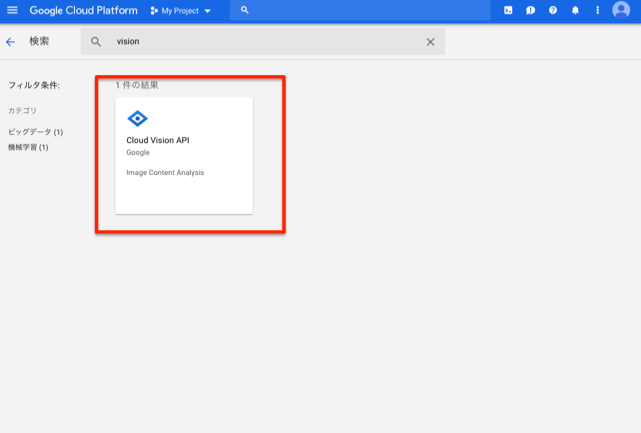The height and width of the screenshot is (433, 641).
Task: Open the help question mark icon
Action: point(553,10)
